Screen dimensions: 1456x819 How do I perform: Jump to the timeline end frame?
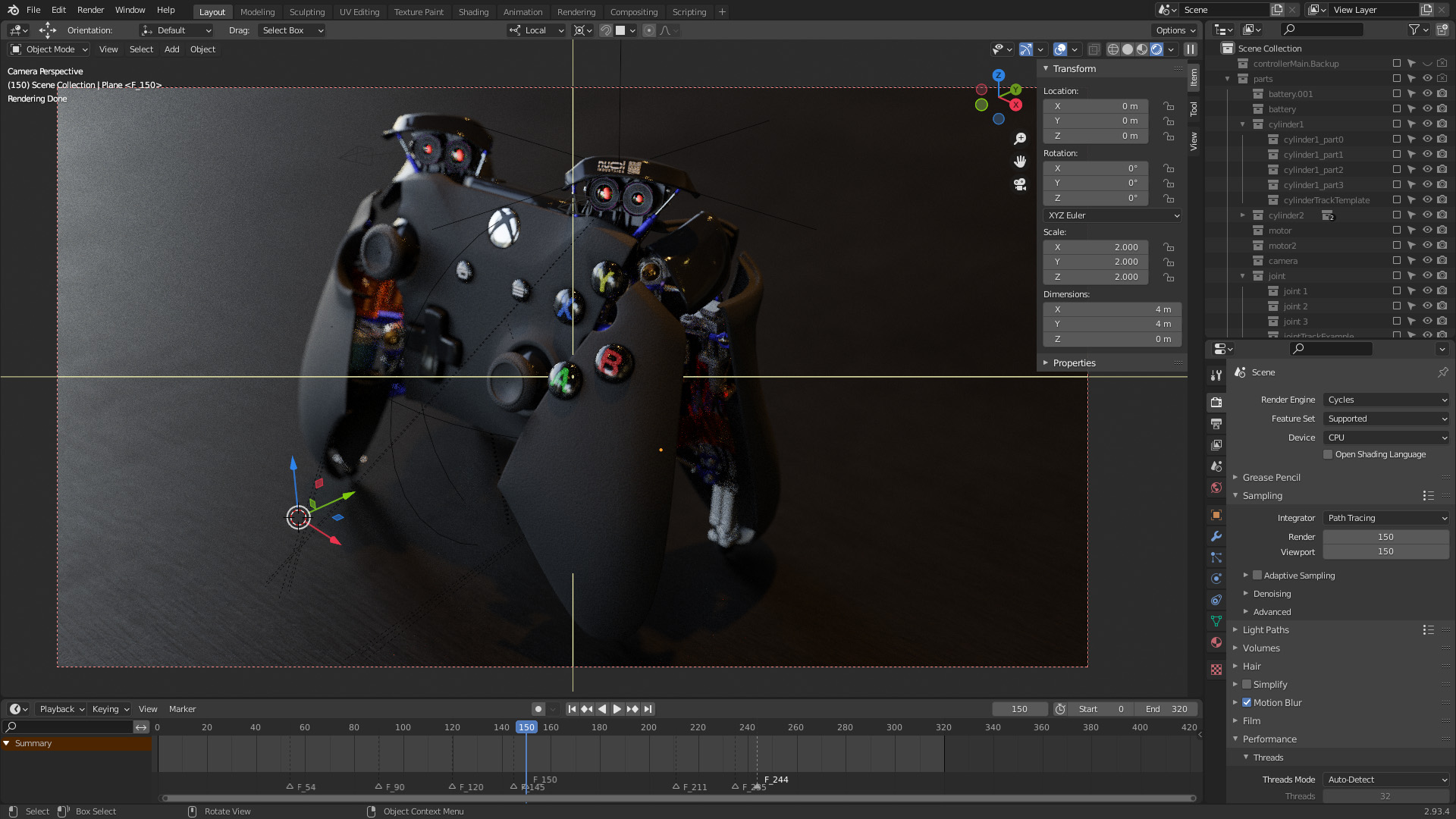click(648, 709)
